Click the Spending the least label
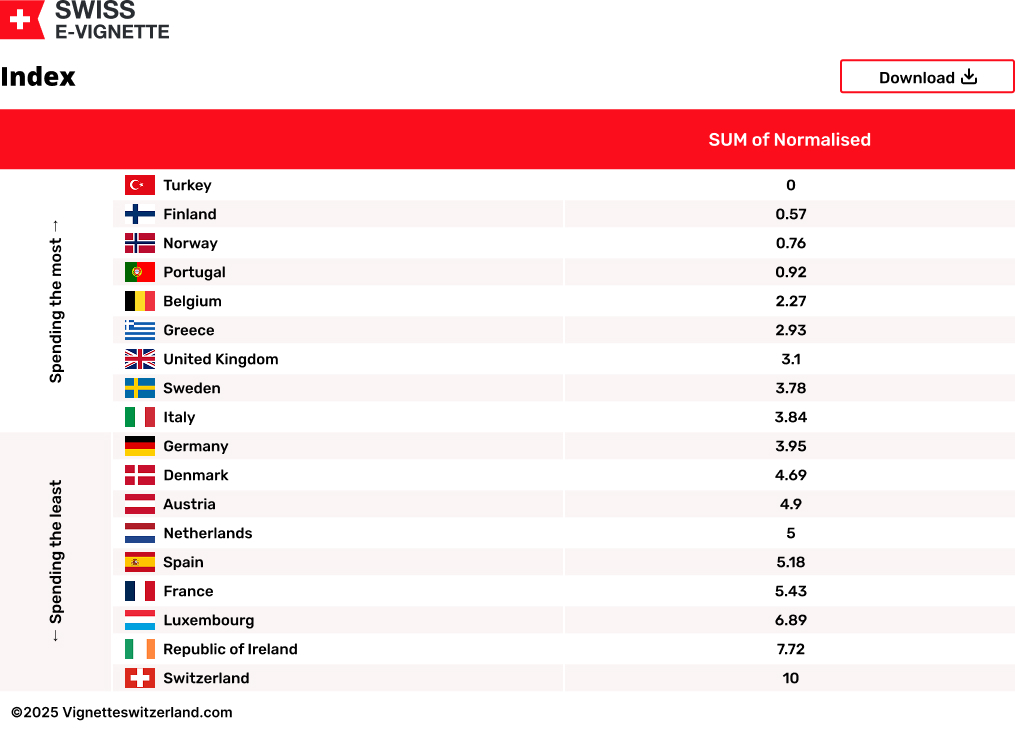Viewport: 1015px width, 729px height. click(x=56, y=560)
